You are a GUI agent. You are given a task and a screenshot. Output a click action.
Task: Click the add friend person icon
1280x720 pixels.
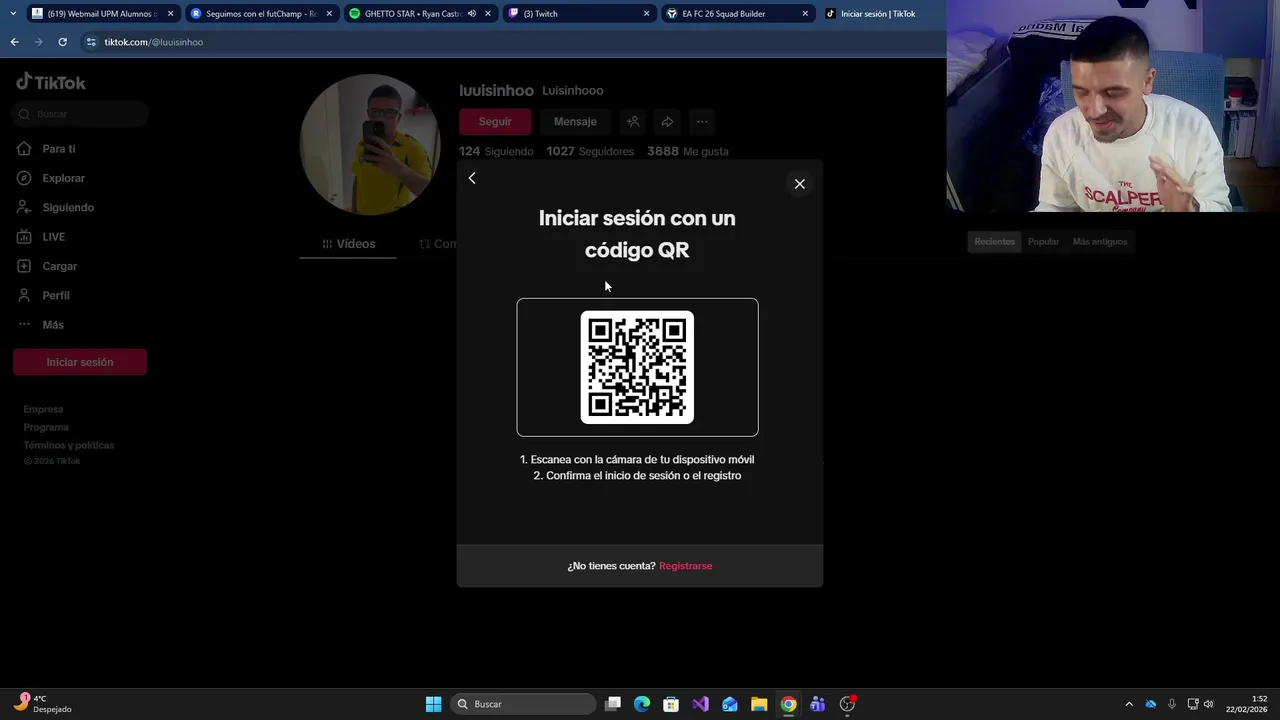point(633,121)
